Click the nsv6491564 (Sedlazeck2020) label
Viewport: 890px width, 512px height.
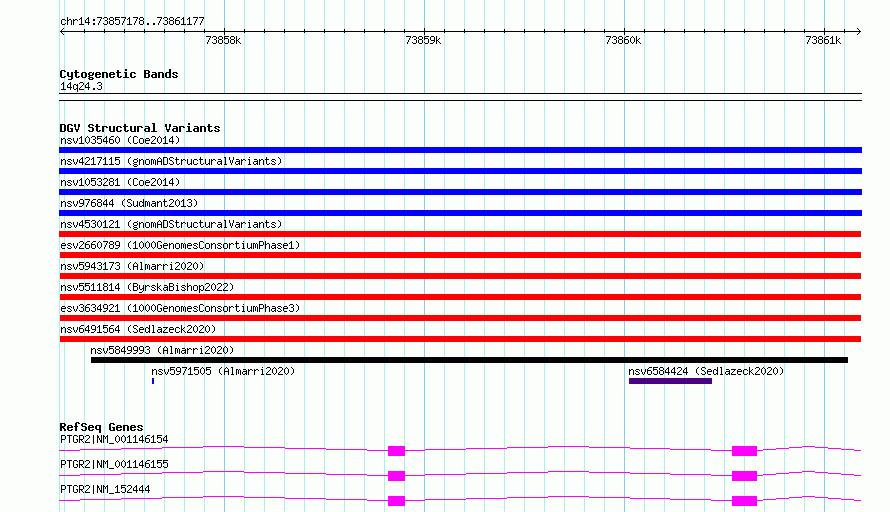tap(138, 329)
